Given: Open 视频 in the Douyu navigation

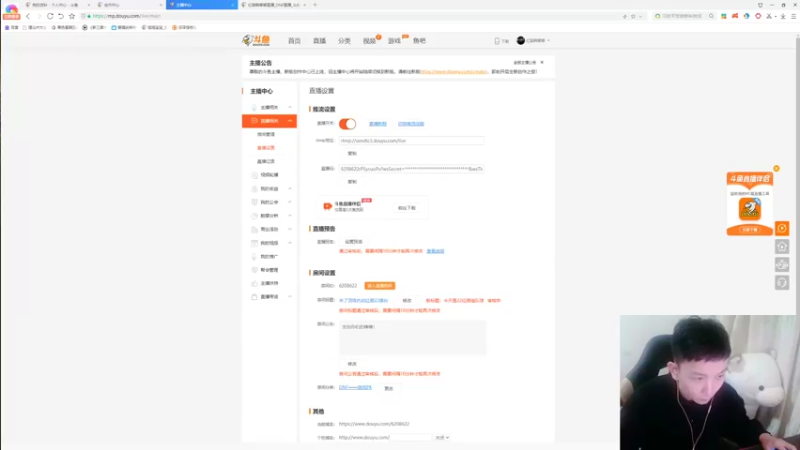Looking at the screenshot, I should tap(369, 41).
